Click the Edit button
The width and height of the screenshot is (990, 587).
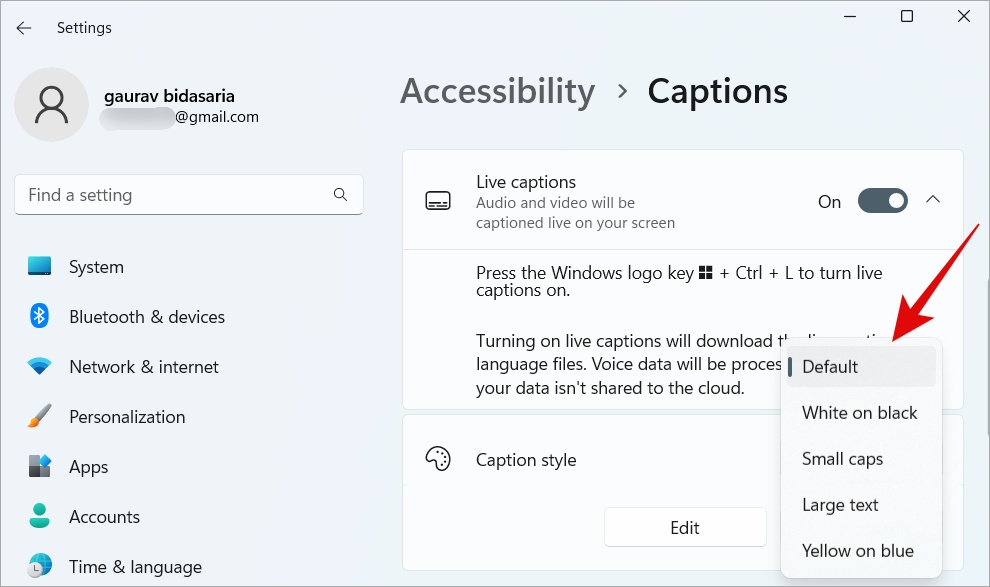click(685, 527)
